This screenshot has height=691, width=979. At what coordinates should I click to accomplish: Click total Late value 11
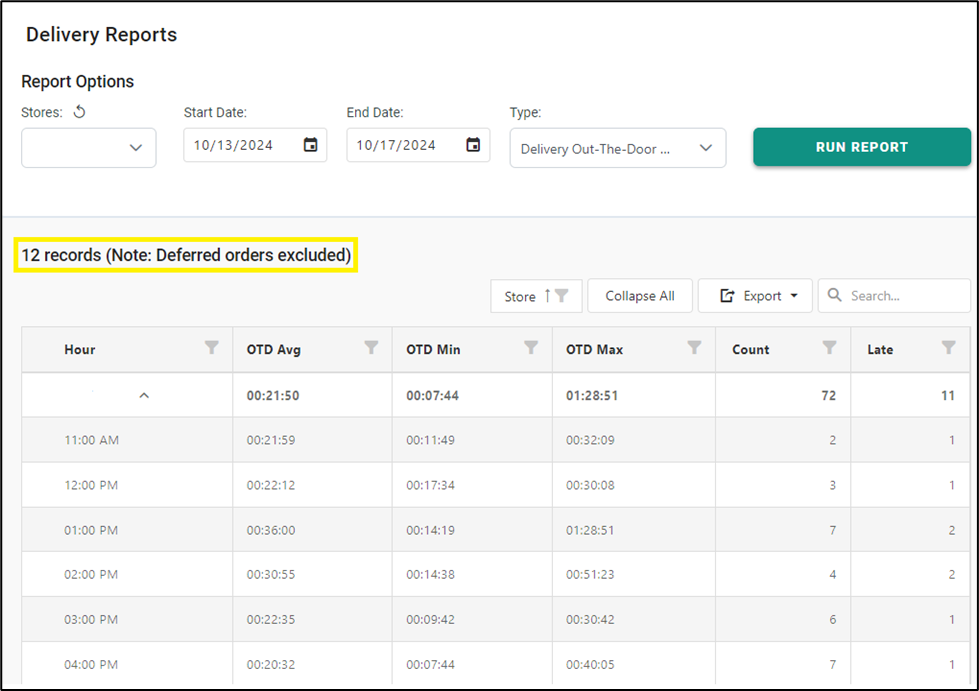(x=948, y=396)
